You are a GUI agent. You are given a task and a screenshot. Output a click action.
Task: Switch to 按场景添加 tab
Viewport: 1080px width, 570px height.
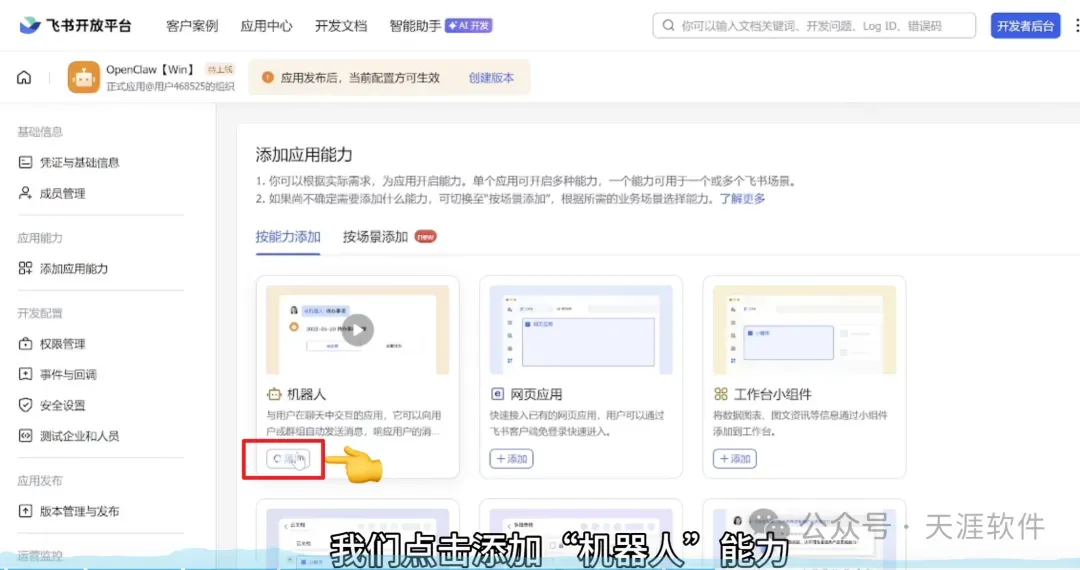click(x=375, y=237)
